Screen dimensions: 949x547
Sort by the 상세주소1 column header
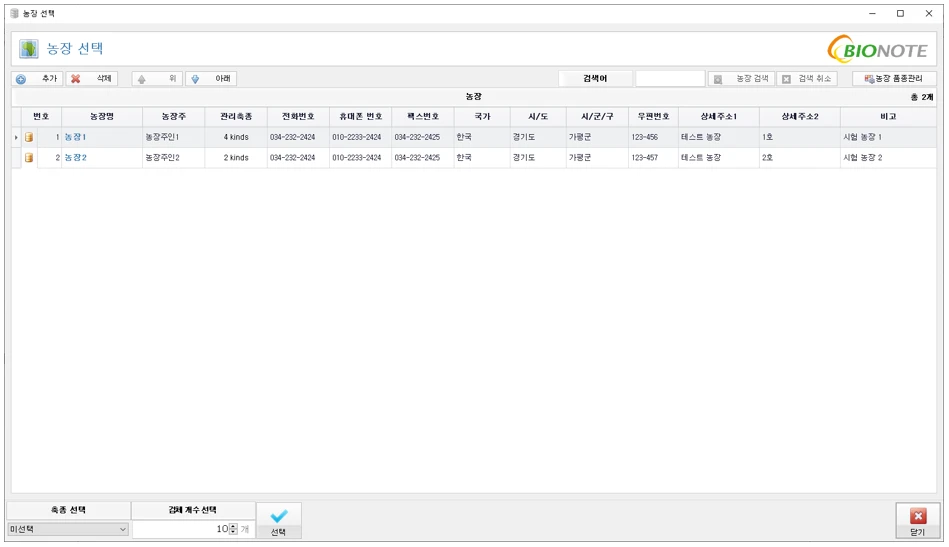719,117
